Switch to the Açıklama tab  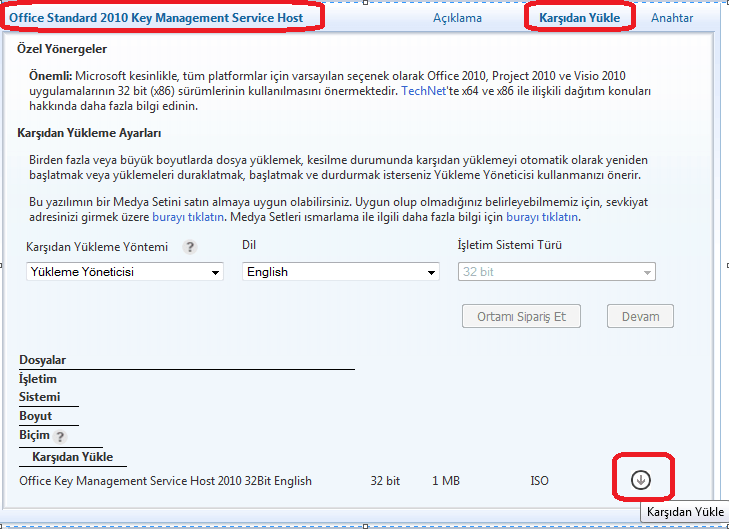pyautogui.click(x=457, y=18)
